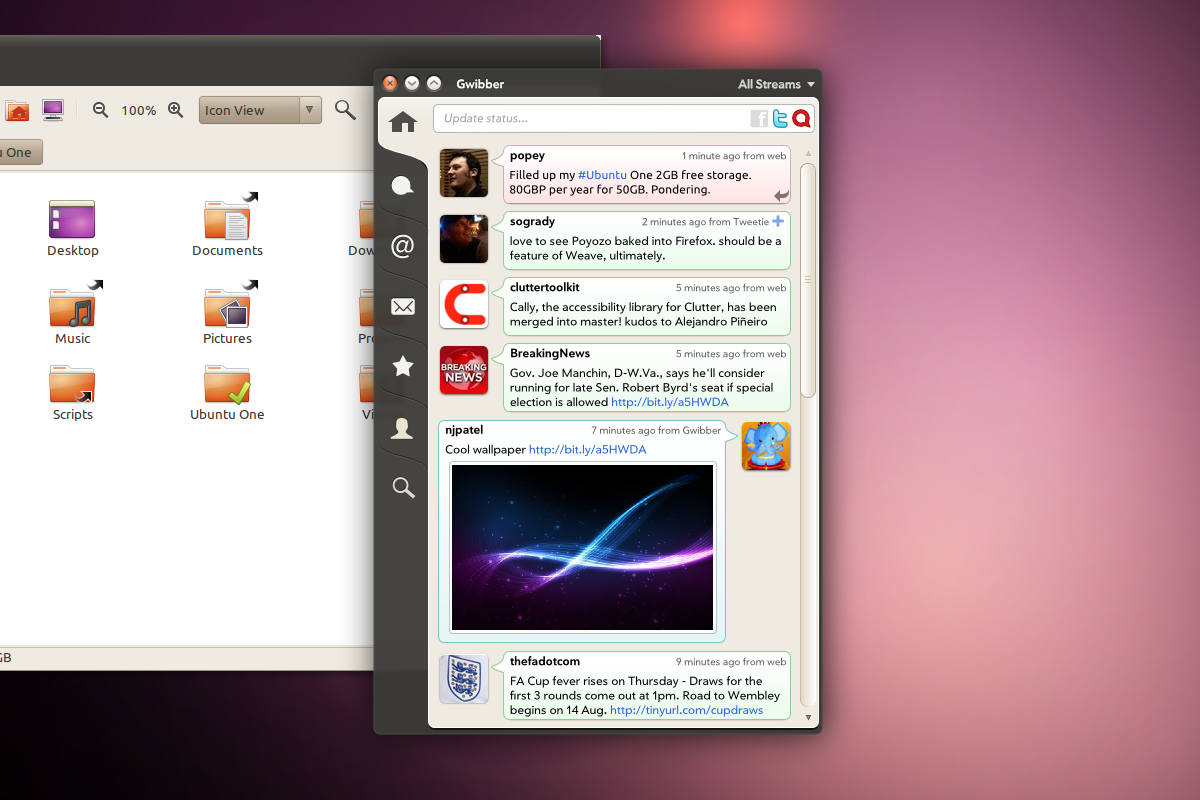Click the username sogrady

[x=532, y=221]
